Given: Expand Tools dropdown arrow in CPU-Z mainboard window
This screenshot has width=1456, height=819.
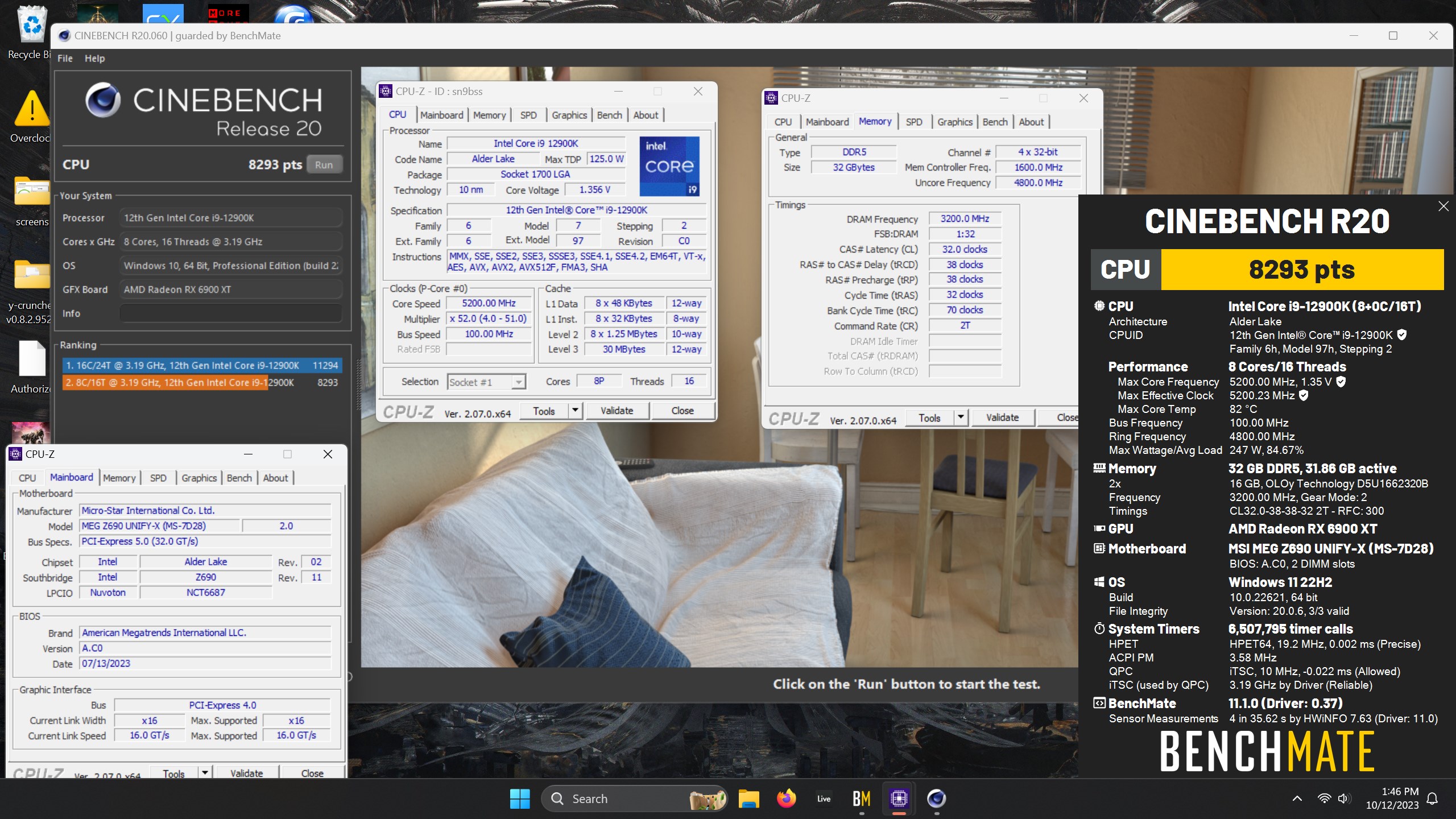Looking at the screenshot, I should pyautogui.click(x=205, y=772).
